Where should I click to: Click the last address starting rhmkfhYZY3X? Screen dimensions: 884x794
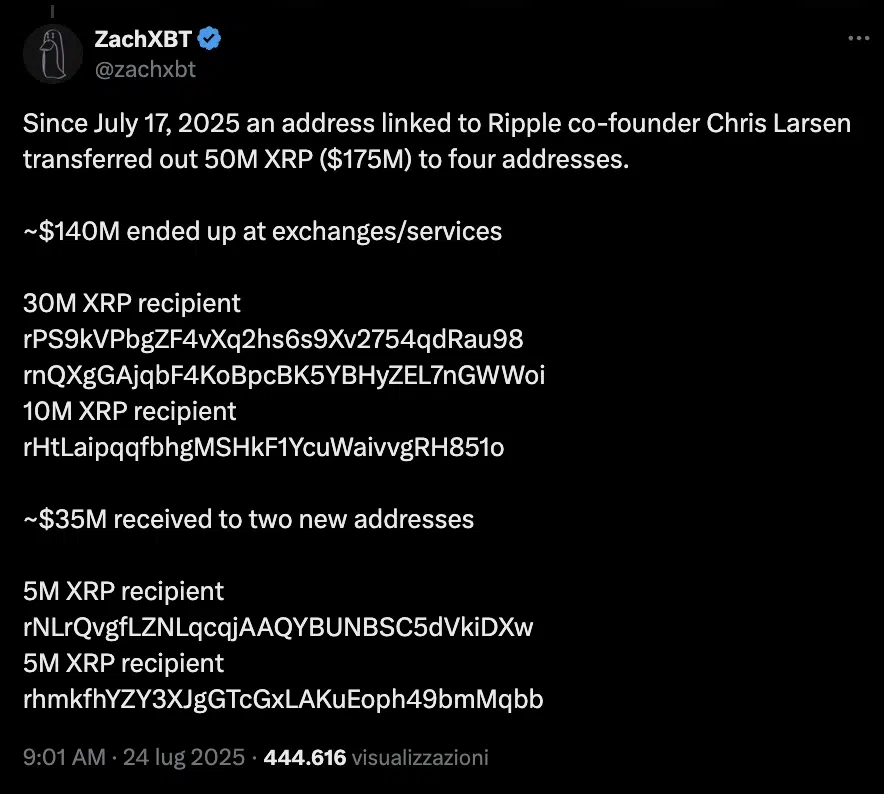point(283,700)
